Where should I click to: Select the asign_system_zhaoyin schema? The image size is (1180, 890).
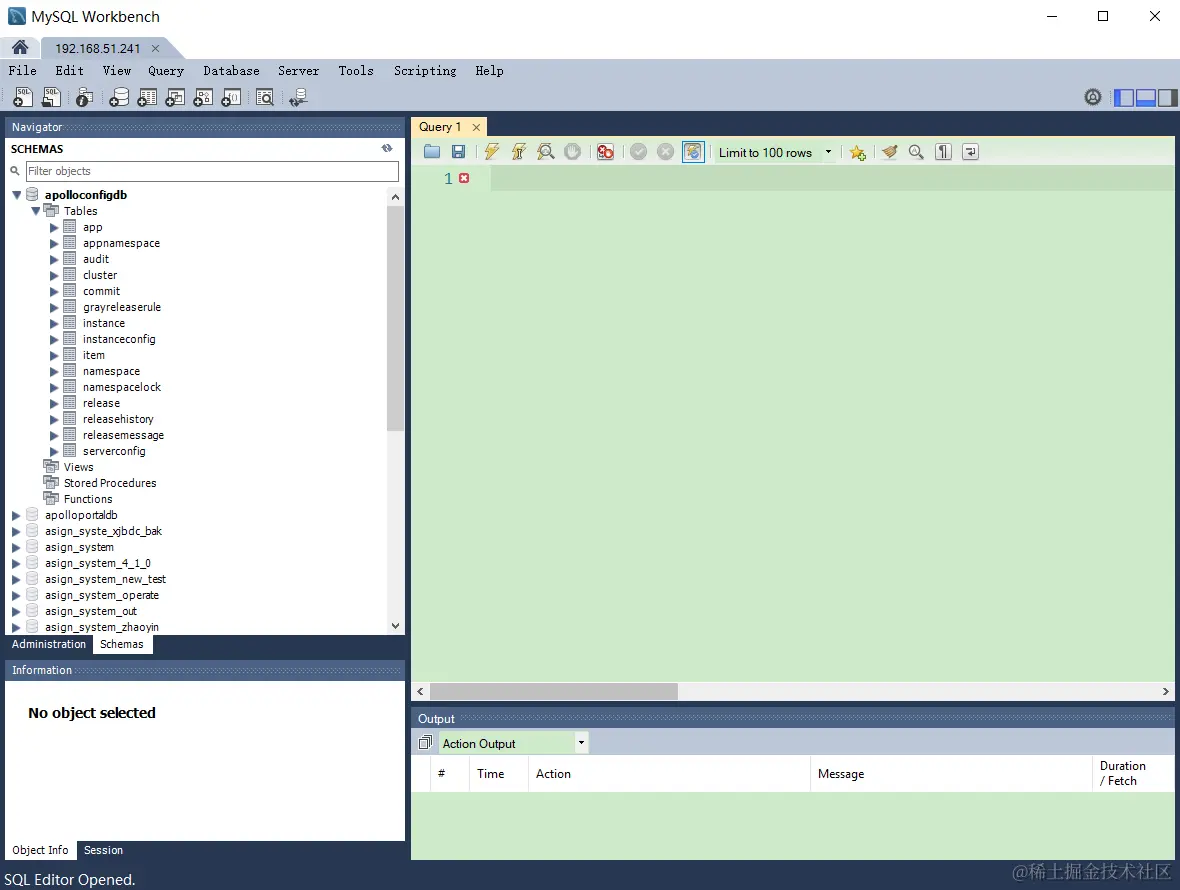102,627
